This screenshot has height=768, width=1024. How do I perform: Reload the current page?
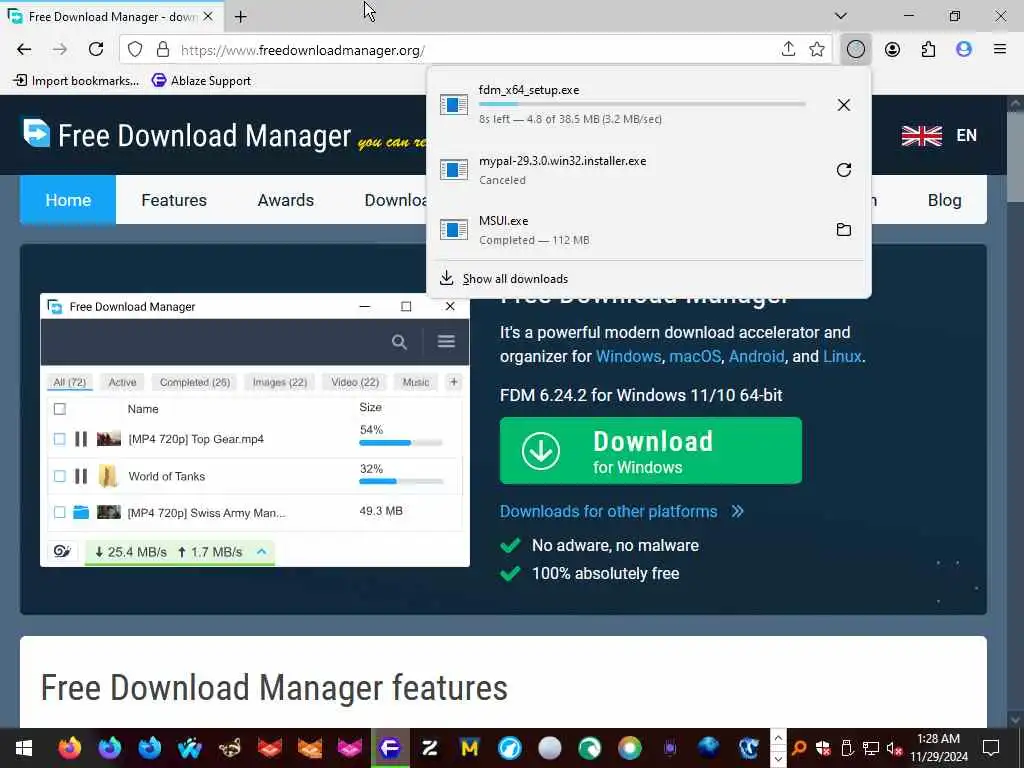pos(96,50)
